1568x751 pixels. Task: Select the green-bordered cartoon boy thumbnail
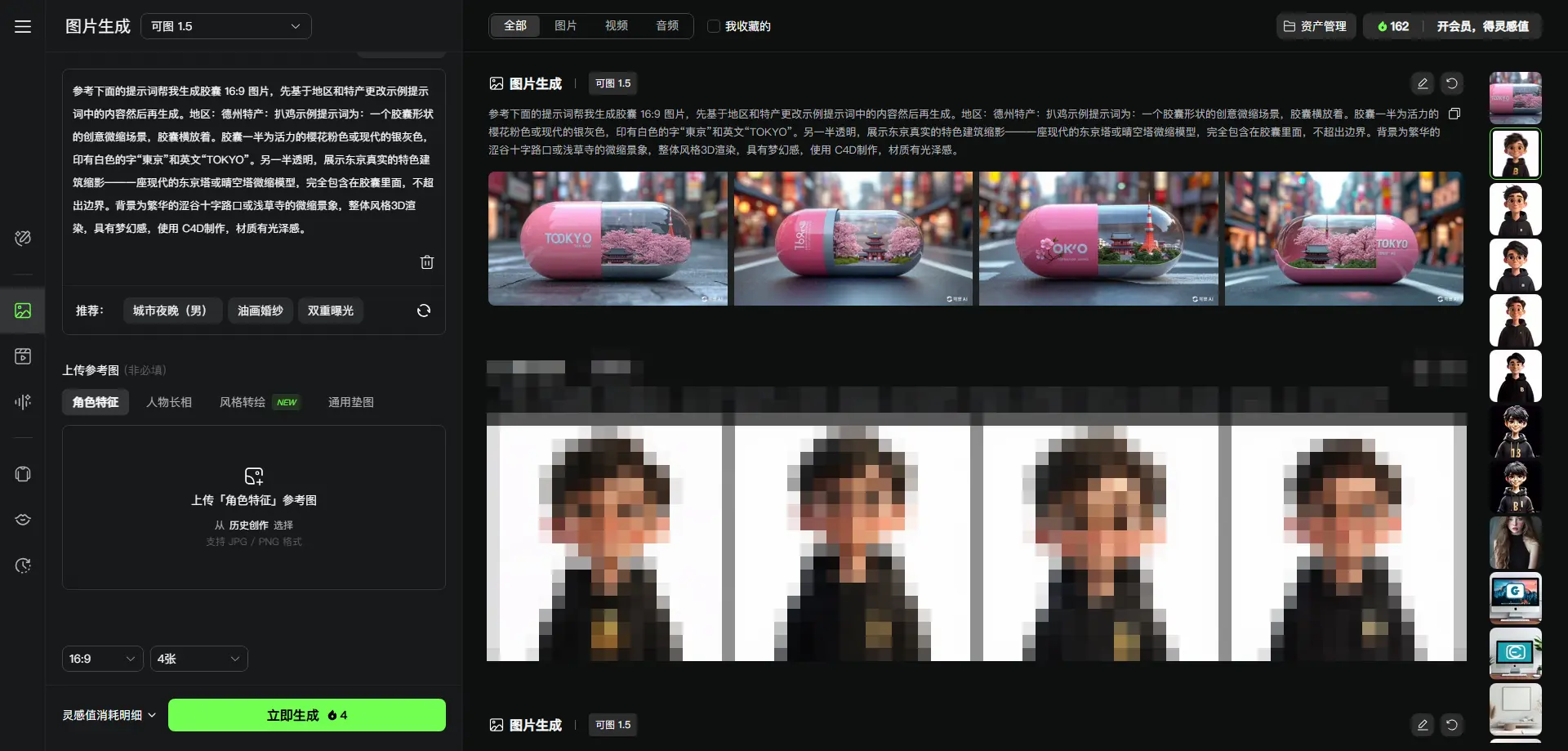(1516, 154)
